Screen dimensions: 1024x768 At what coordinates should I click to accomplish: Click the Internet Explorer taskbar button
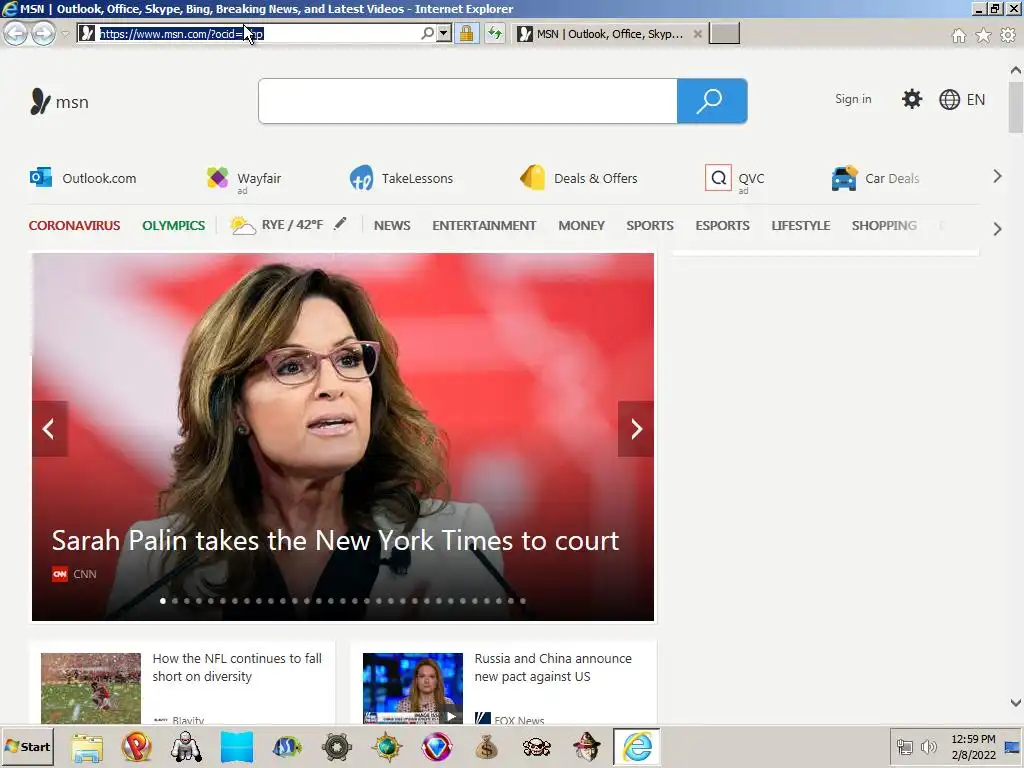(x=636, y=747)
